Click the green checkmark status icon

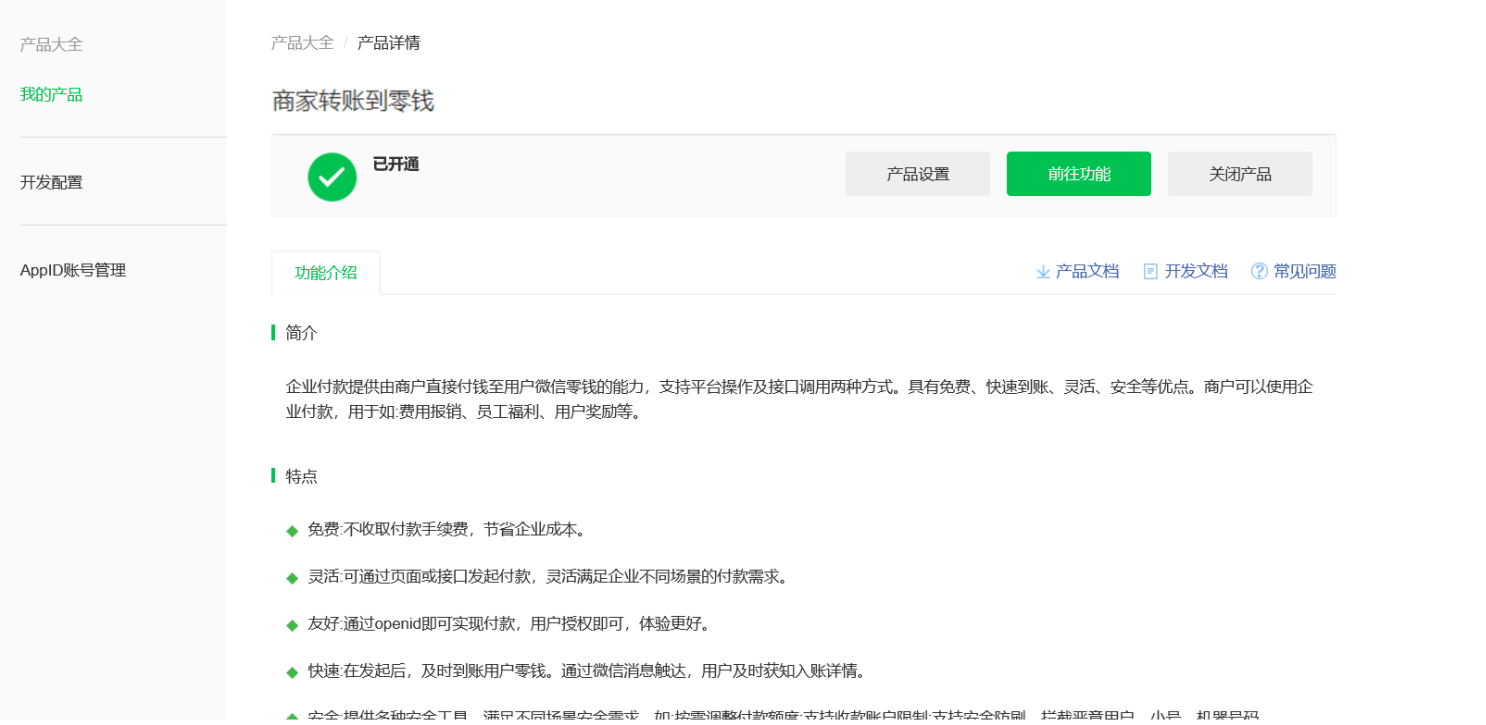pos(332,177)
